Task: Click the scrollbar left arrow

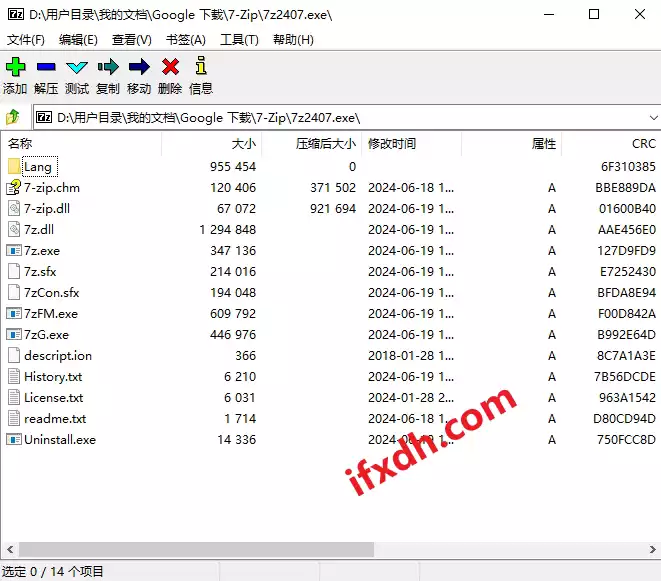Action: (10, 549)
